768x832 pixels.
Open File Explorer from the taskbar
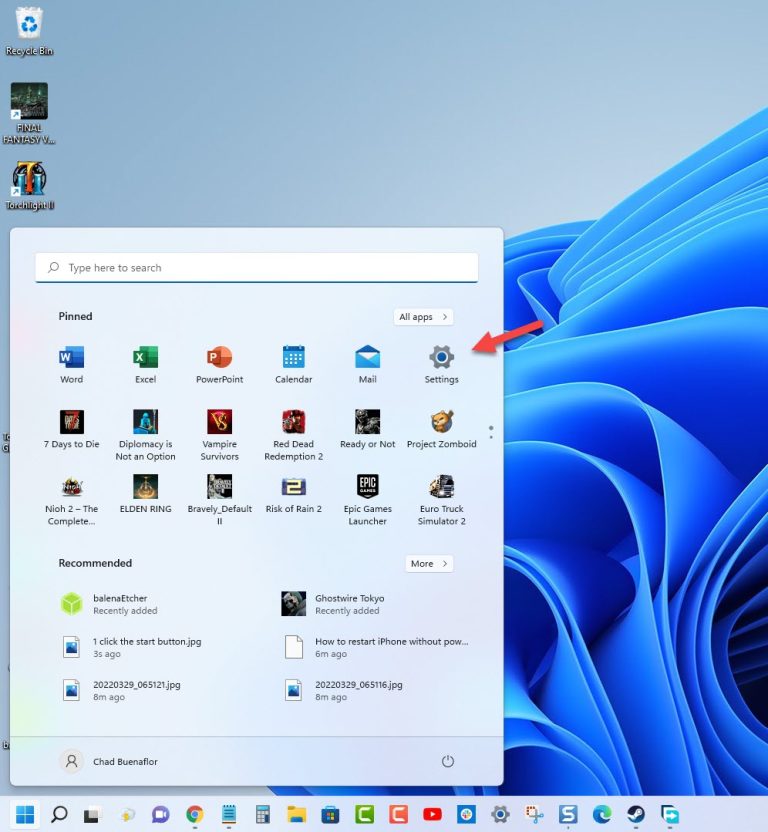[x=296, y=814]
